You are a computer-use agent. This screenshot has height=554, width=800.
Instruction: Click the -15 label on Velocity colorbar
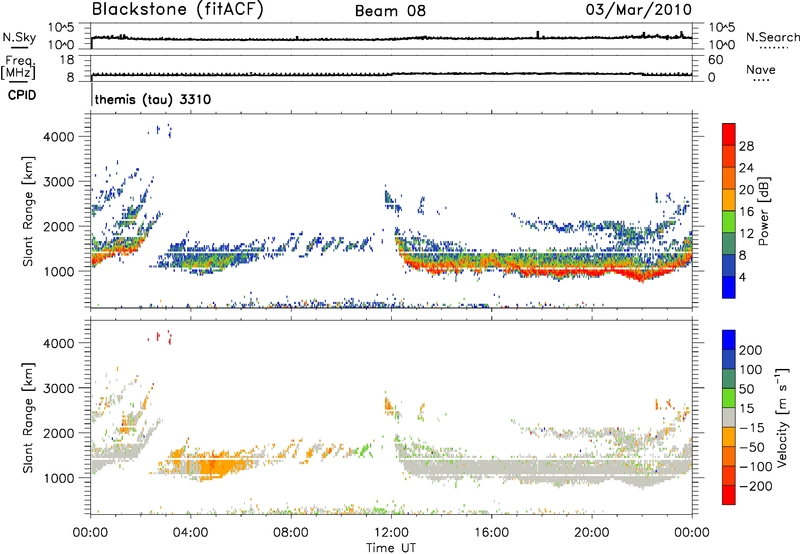pyautogui.click(x=752, y=428)
